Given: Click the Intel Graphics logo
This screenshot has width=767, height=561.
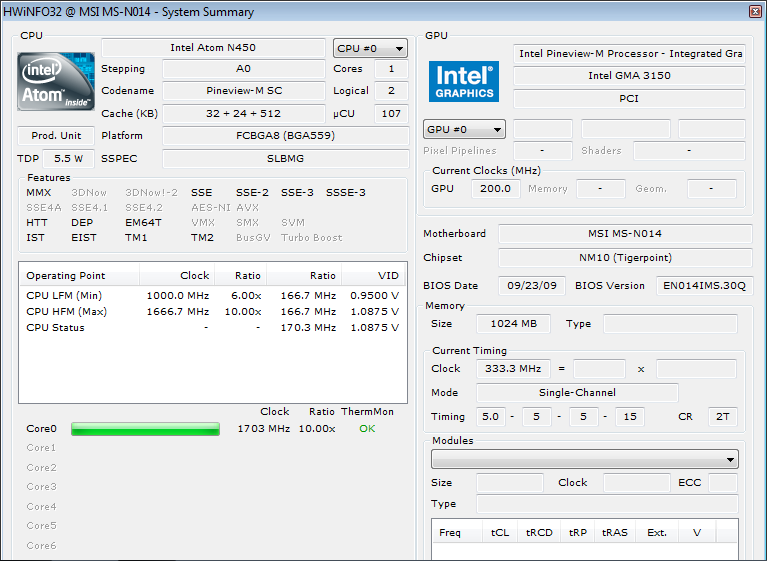Looking at the screenshot, I should click(464, 81).
